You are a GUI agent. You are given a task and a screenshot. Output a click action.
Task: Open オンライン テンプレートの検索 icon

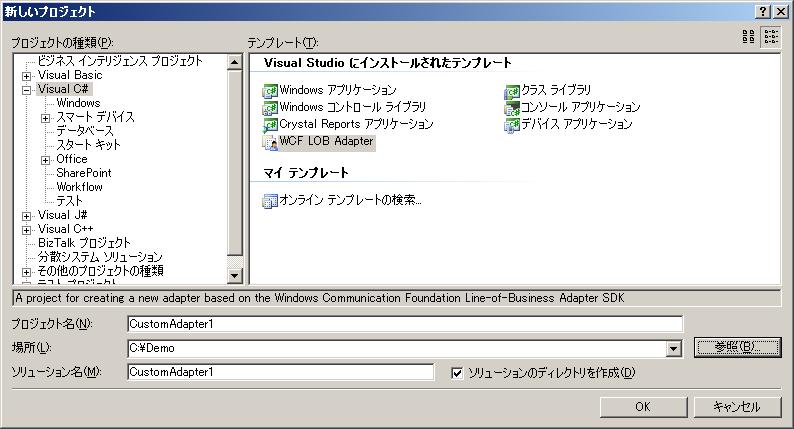pos(270,201)
